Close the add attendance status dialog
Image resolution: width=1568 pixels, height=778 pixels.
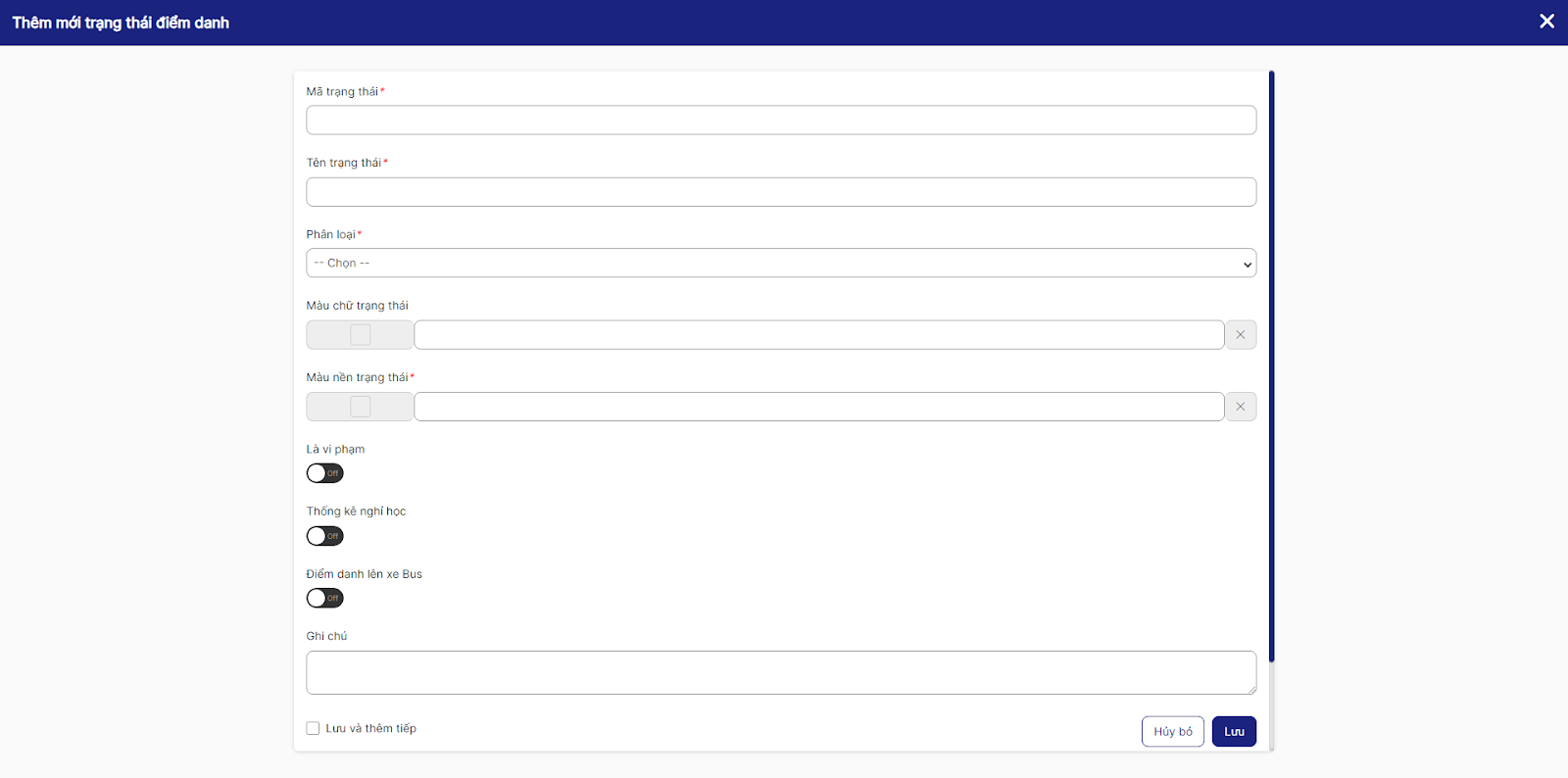(1546, 22)
